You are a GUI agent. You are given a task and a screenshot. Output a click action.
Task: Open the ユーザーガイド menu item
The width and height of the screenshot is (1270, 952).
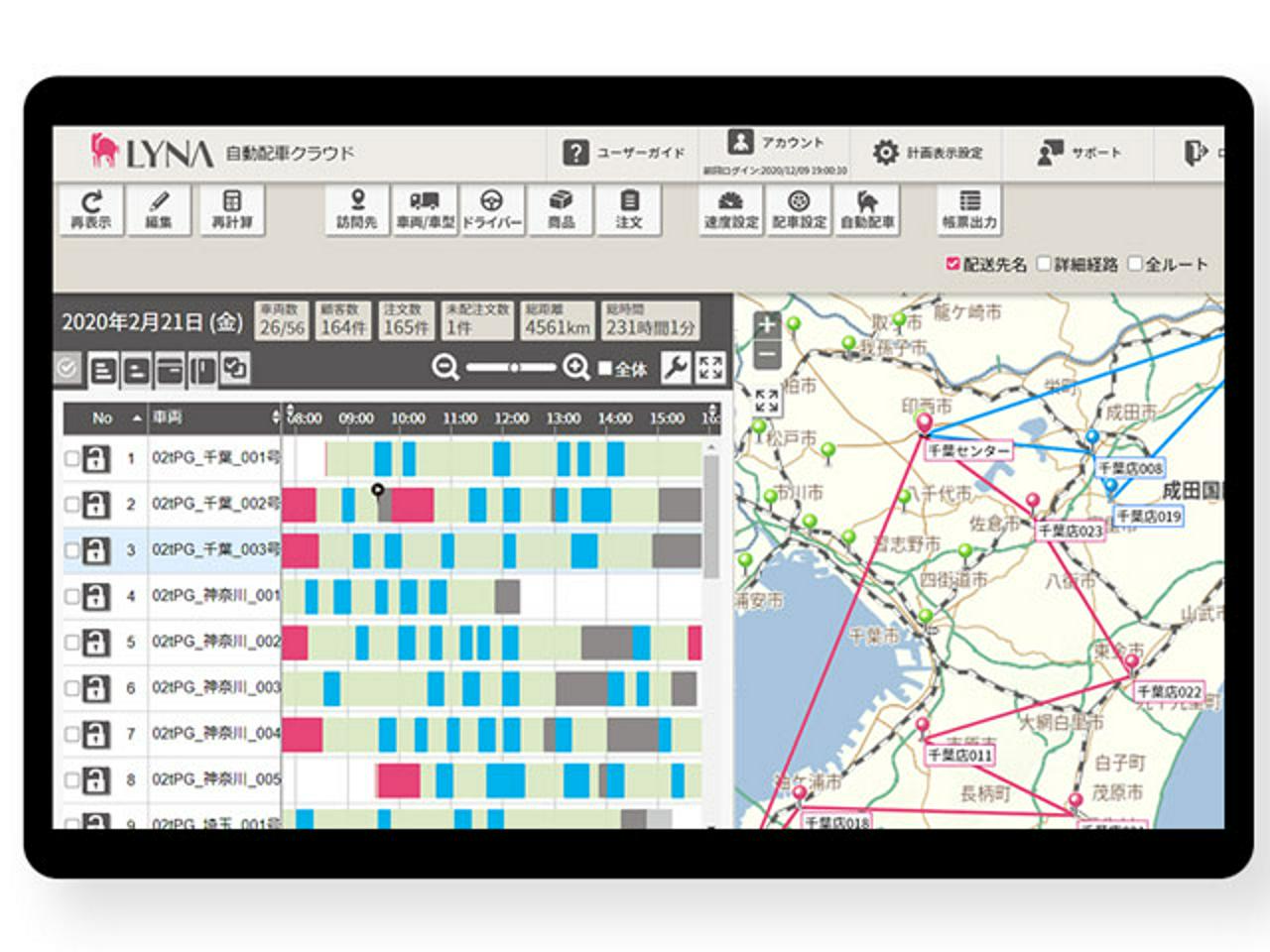coord(623,153)
